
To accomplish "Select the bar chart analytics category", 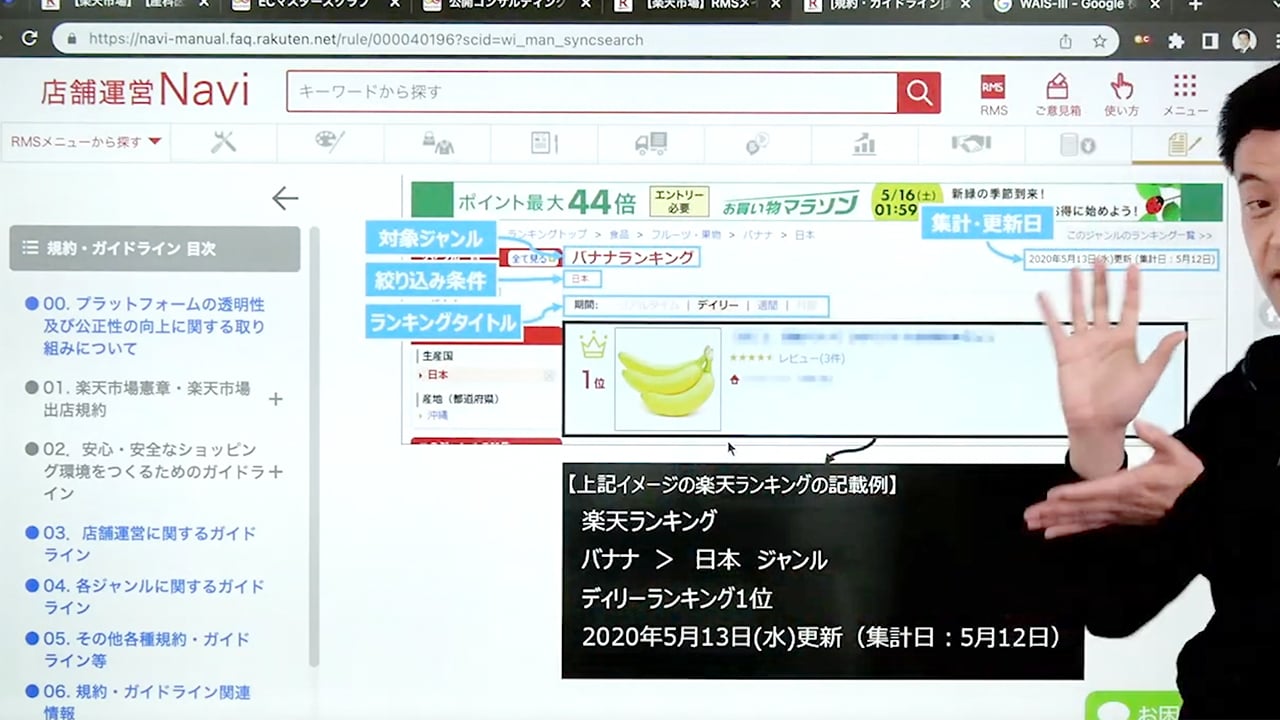I will click(864, 143).
